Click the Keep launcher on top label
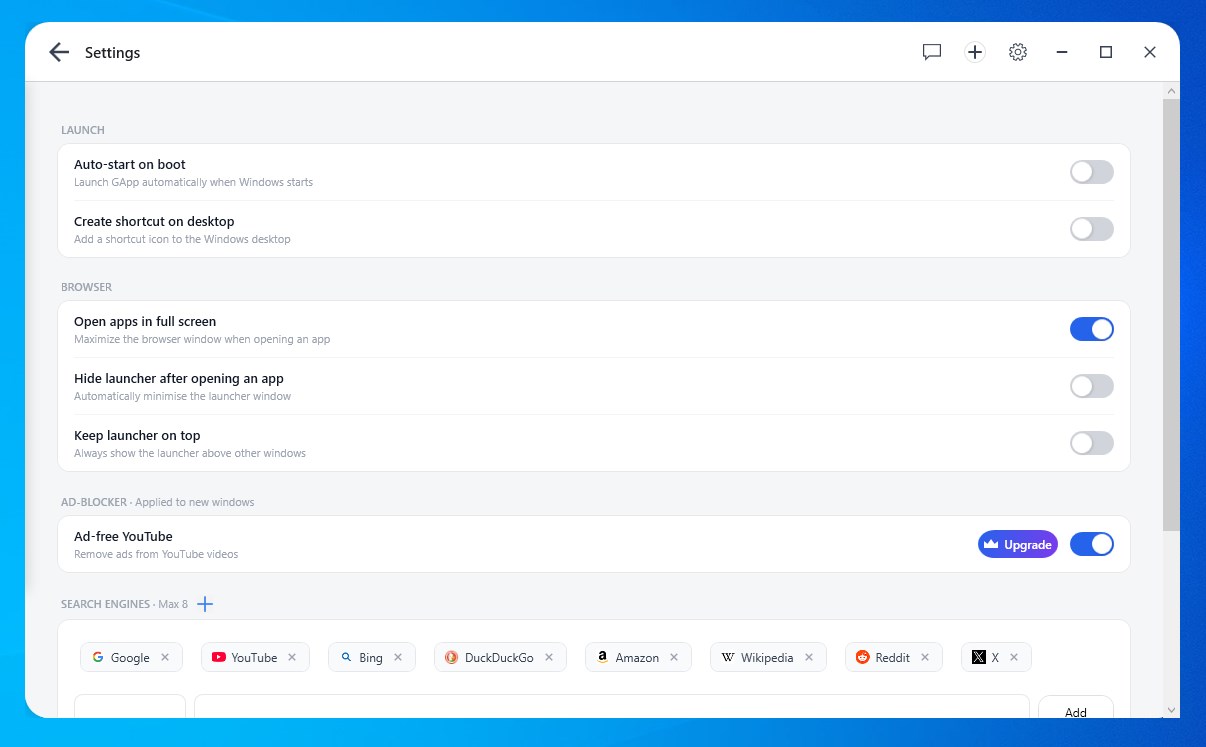The image size is (1206, 747). [137, 435]
